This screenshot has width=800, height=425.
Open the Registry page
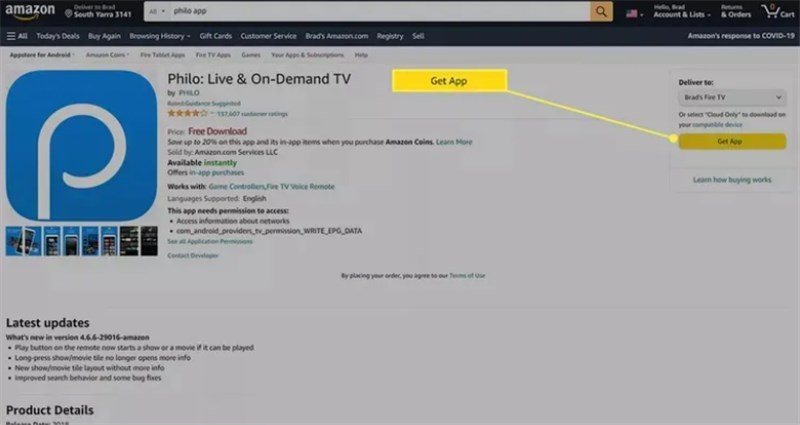pyautogui.click(x=390, y=36)
